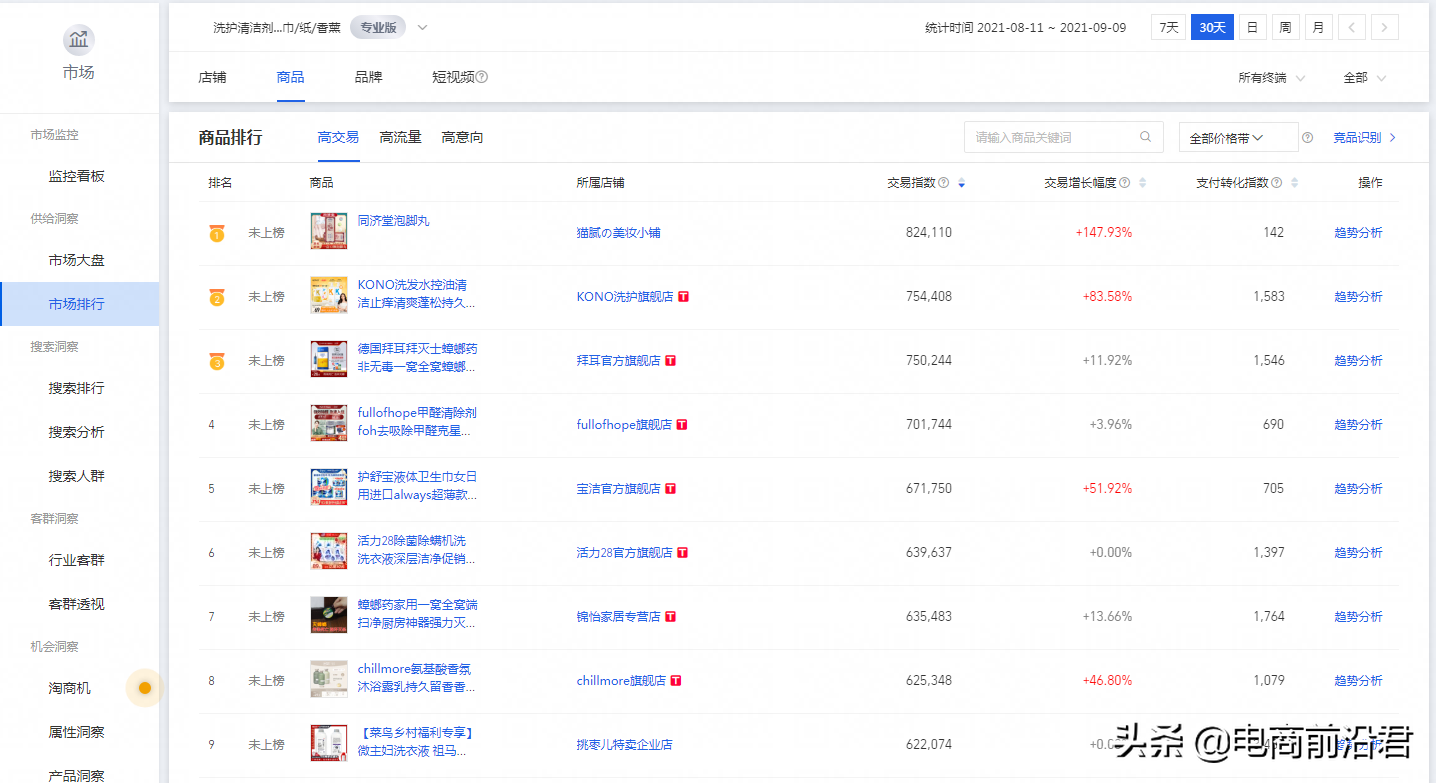Viewport: 1436px width, 783px height.
Task: Click the help icon next to 全部价格带
Action: point(1307,137)
